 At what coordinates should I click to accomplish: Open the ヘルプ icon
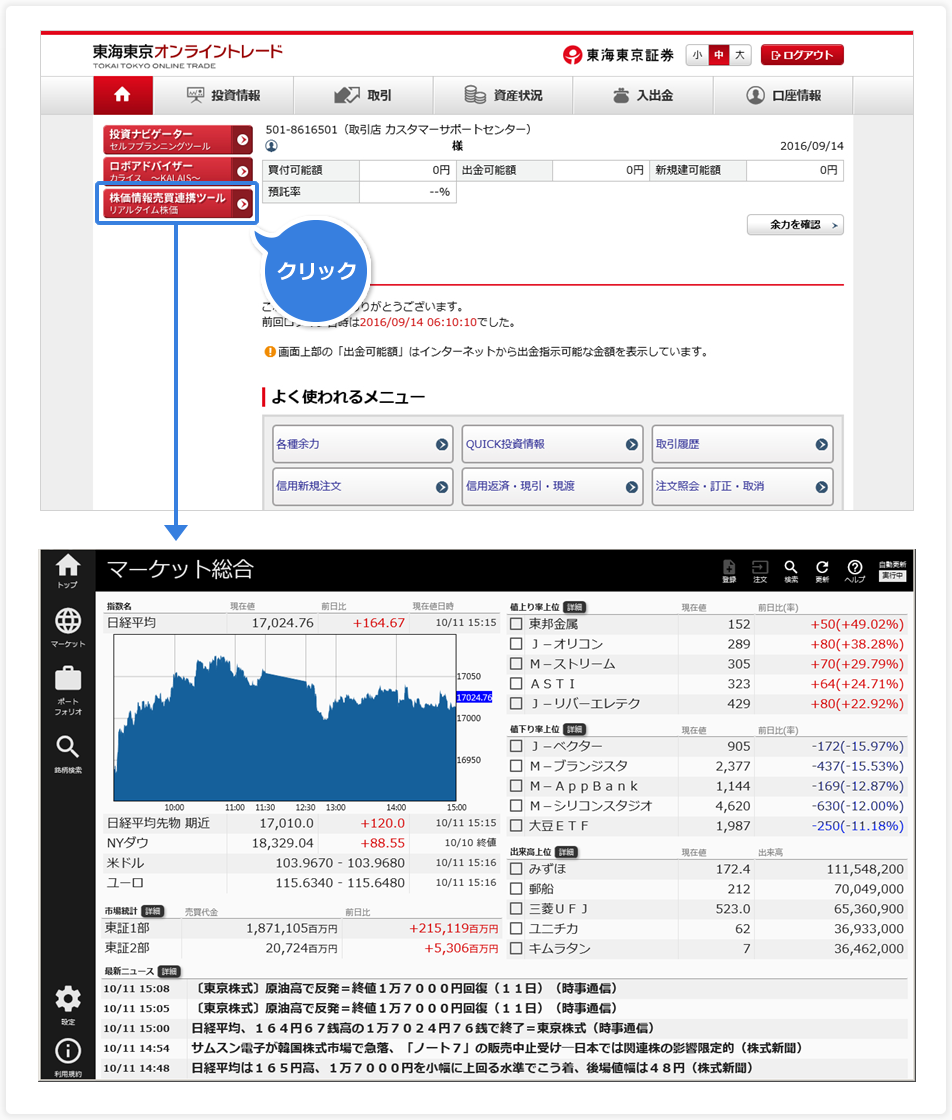(855, 571)
